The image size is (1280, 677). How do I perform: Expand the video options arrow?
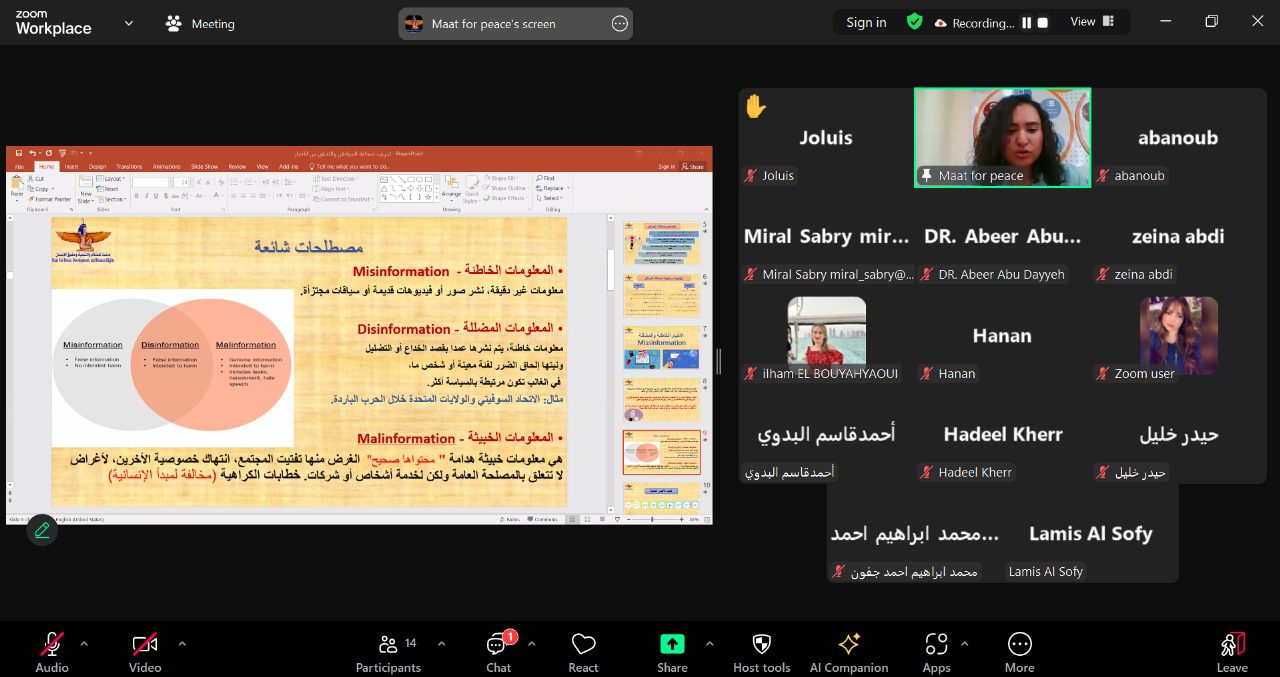(x=181, y=644)
